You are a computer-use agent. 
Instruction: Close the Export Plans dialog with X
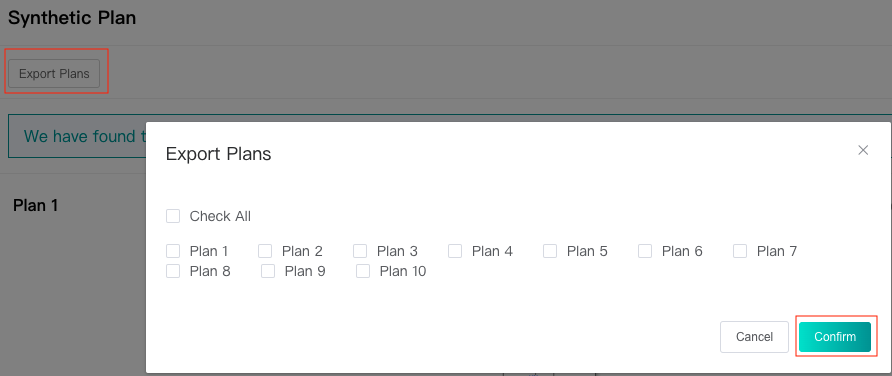tap(863, 150)
